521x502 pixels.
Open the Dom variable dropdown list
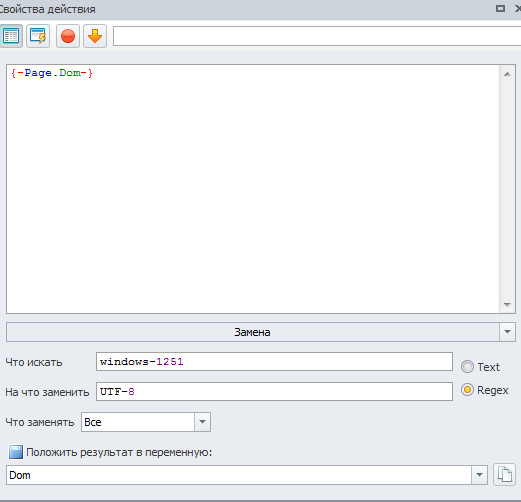coord(479,475)
